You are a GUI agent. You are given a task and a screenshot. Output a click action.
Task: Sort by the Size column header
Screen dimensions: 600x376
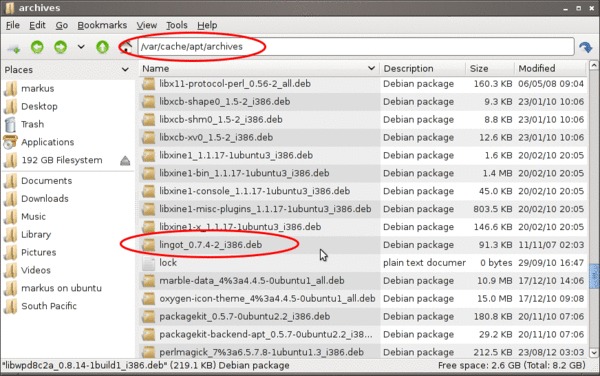[x=490, y=68]
